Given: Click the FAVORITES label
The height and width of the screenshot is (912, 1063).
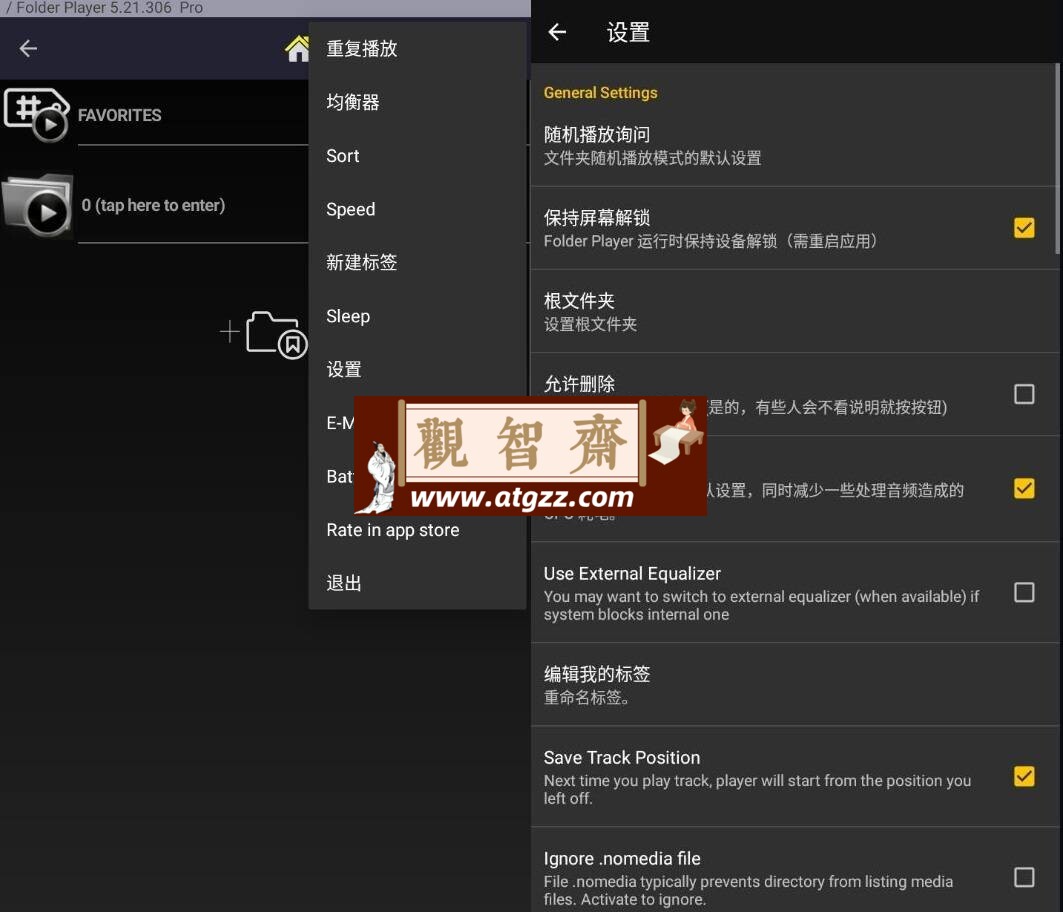Looking at the screenshot, I should pos(119,115).
